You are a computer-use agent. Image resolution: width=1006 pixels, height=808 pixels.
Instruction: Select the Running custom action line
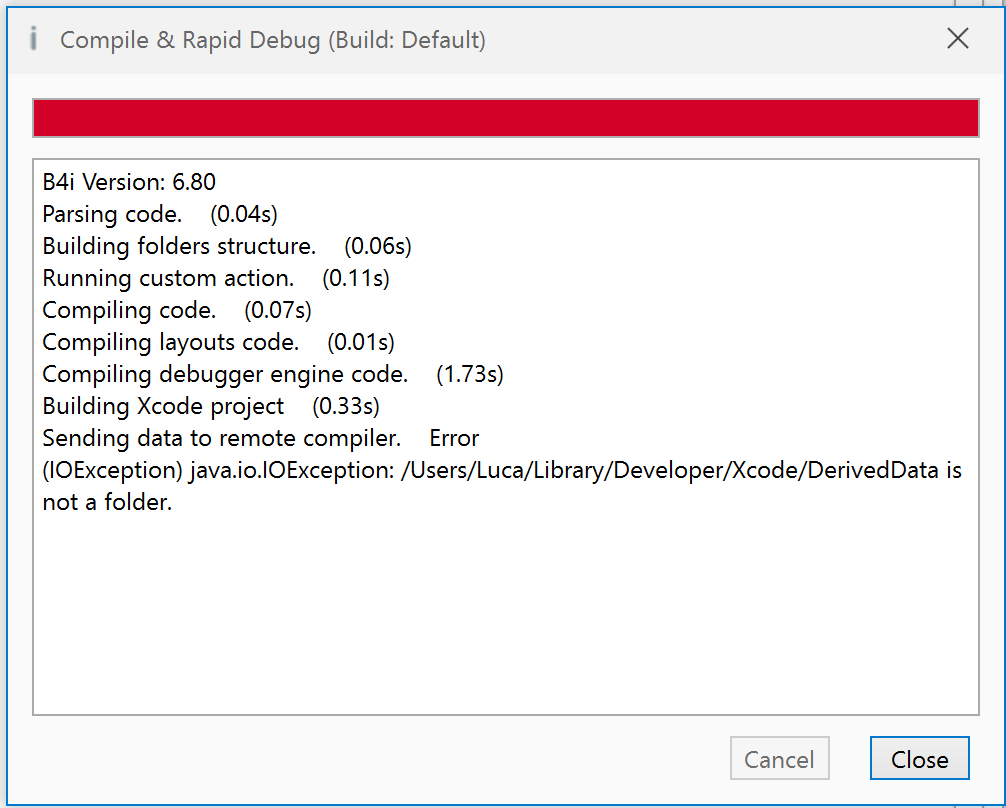click(216, 278)
